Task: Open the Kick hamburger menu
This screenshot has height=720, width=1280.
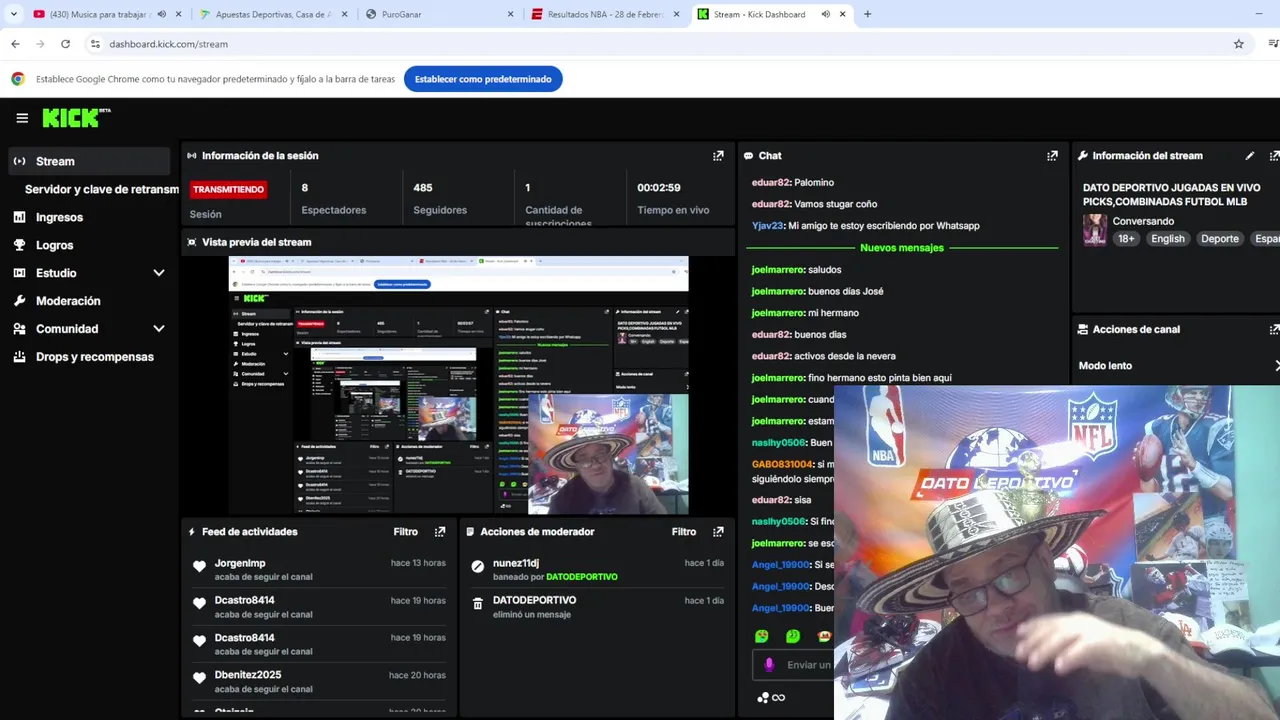Action: 22,118
